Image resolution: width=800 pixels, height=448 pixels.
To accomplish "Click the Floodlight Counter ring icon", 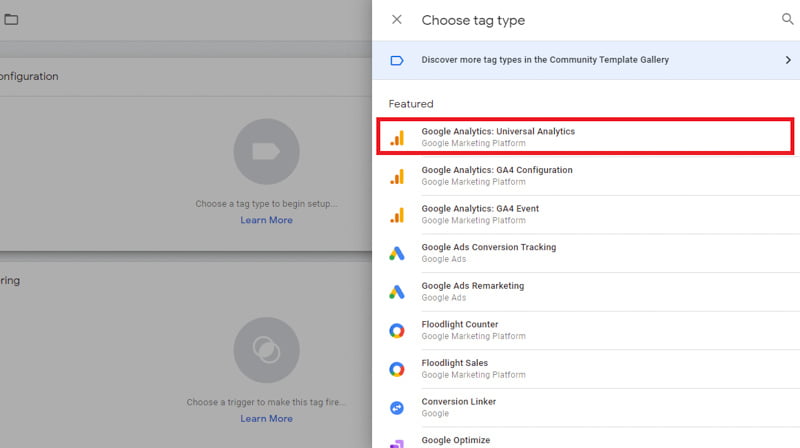I will [397, 331].
